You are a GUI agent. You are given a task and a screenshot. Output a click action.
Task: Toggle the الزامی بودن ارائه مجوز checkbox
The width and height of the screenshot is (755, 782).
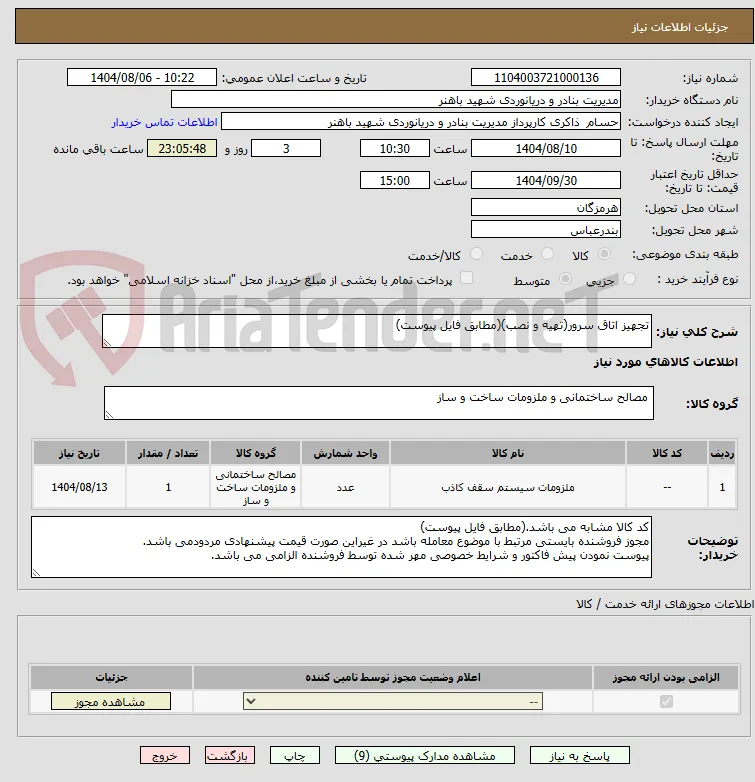pyautogui.click(x=666, y=702)
